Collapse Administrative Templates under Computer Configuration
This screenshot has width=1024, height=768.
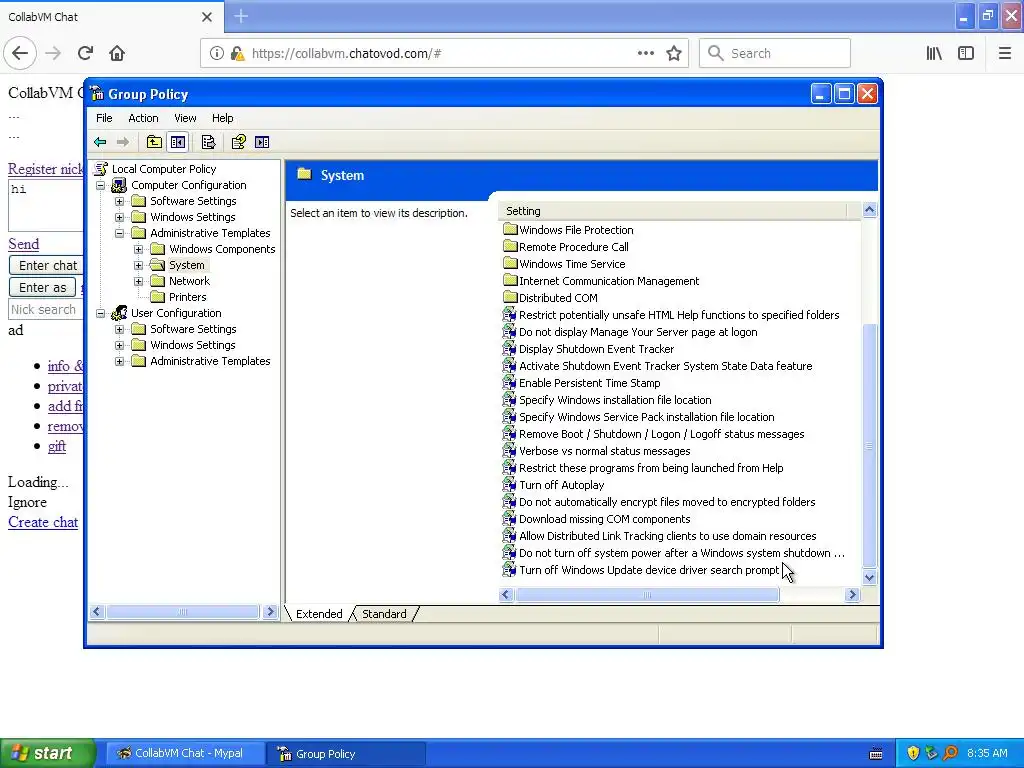(120, 233)
